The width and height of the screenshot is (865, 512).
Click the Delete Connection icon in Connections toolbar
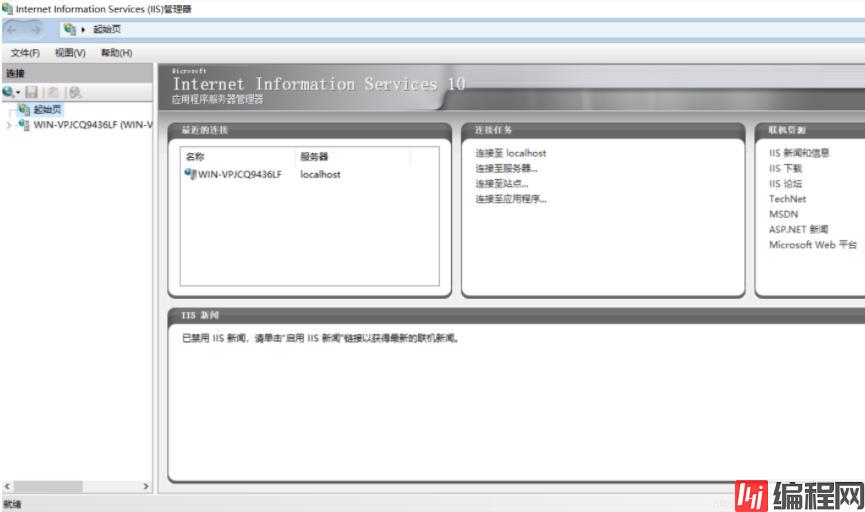pos(75,92)
